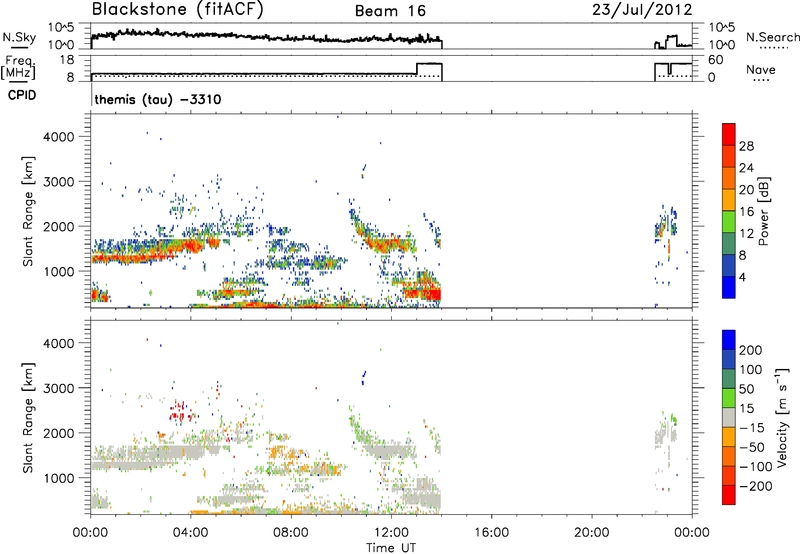Click the 'Freq. [MHz]' axis label
The width and height of the screenshot is (800, 554).
tap(19, 68)
